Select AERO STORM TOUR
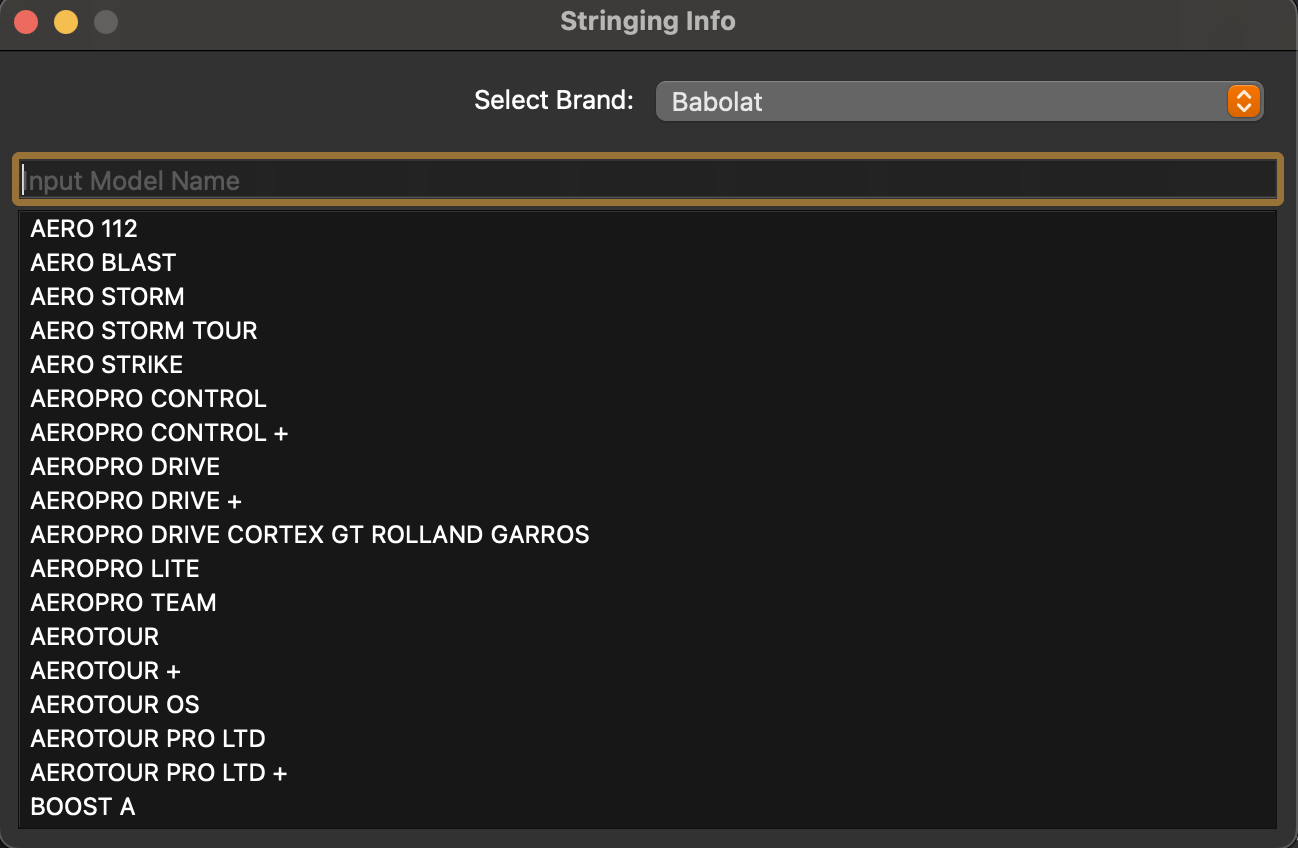The width and height of the screenshot is (1298, 848). [x=143, y=330]
